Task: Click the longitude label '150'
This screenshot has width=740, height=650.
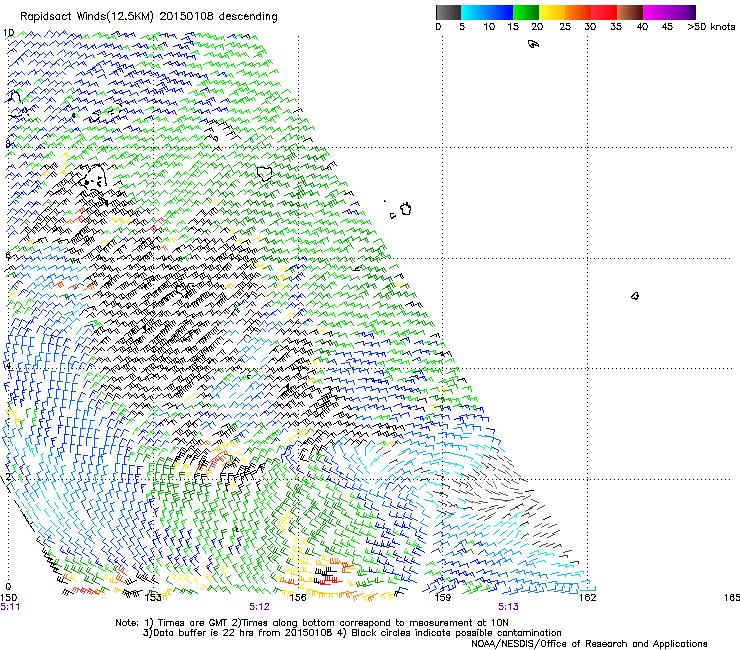Action: [8, 598]
